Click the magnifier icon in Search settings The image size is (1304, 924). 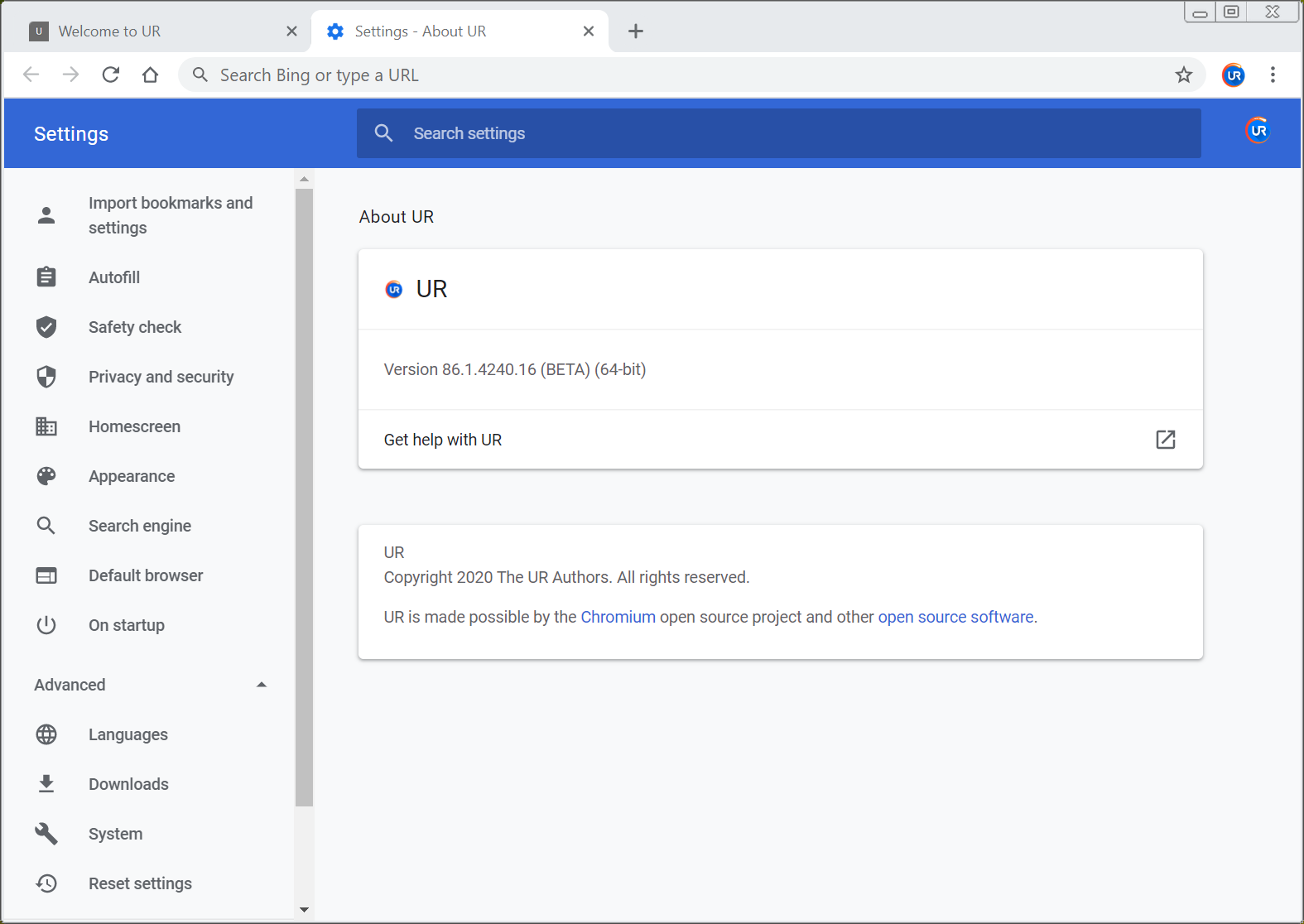(383, 132)
